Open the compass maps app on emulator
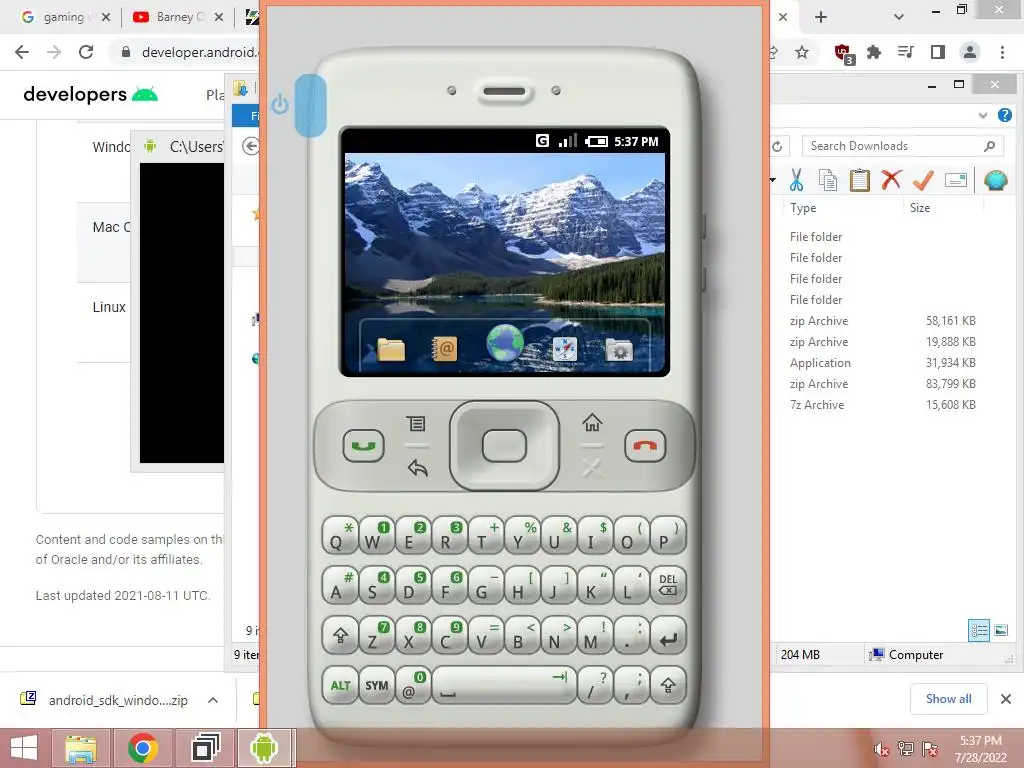The image size is (1024, 768). coord(564,349)
